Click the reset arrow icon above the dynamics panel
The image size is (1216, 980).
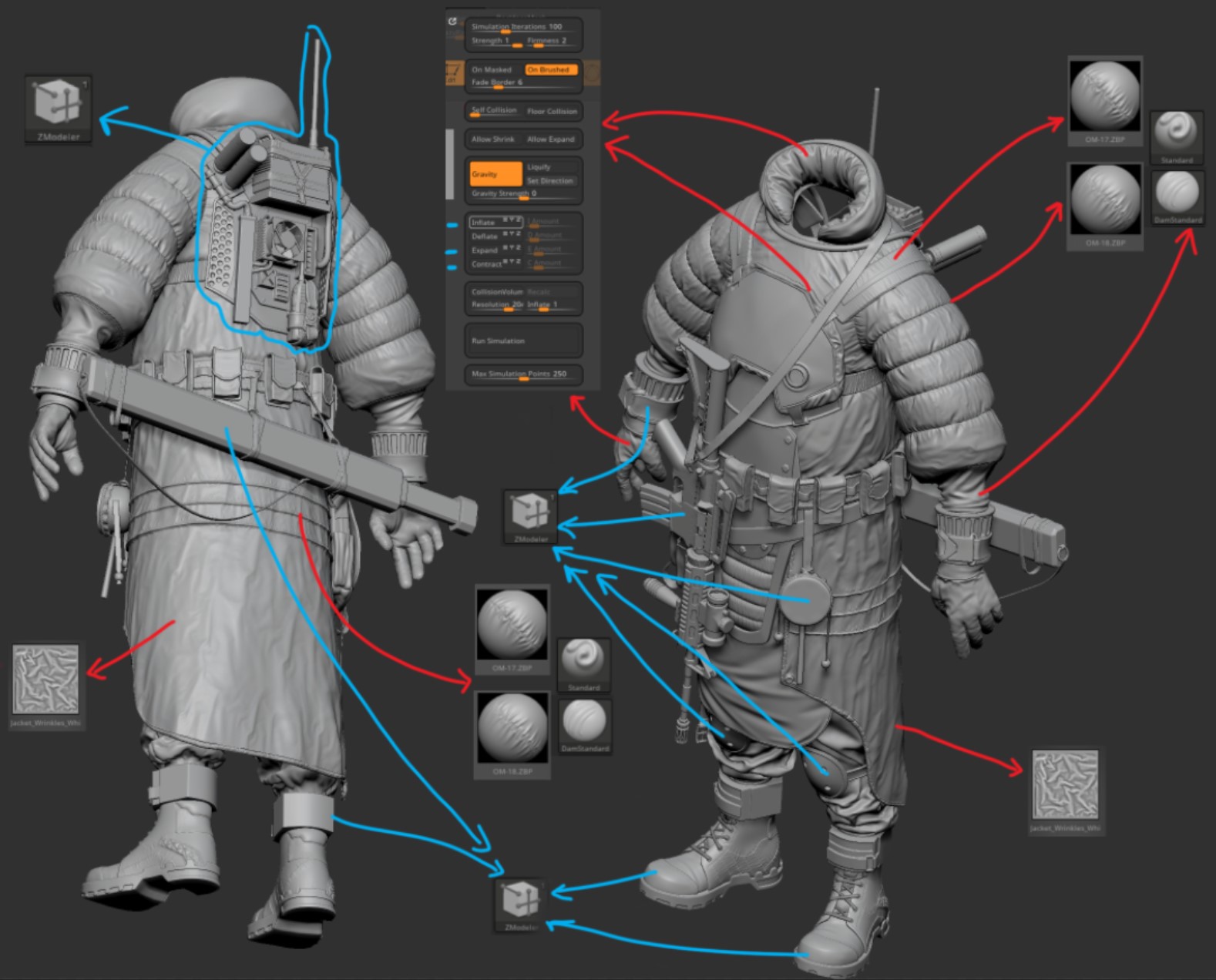(x=452, y=22)
